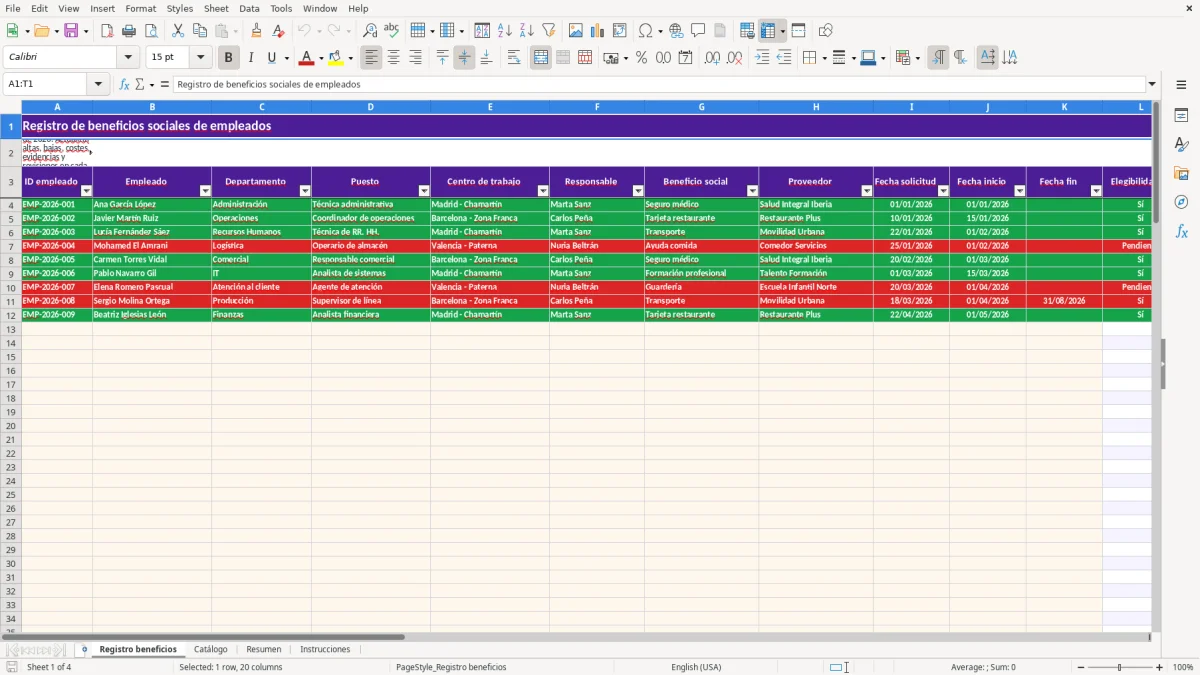Click the Add Decimal Place icon
Image resolution: width=1200 pixels, height=675 pixels.
712,58
